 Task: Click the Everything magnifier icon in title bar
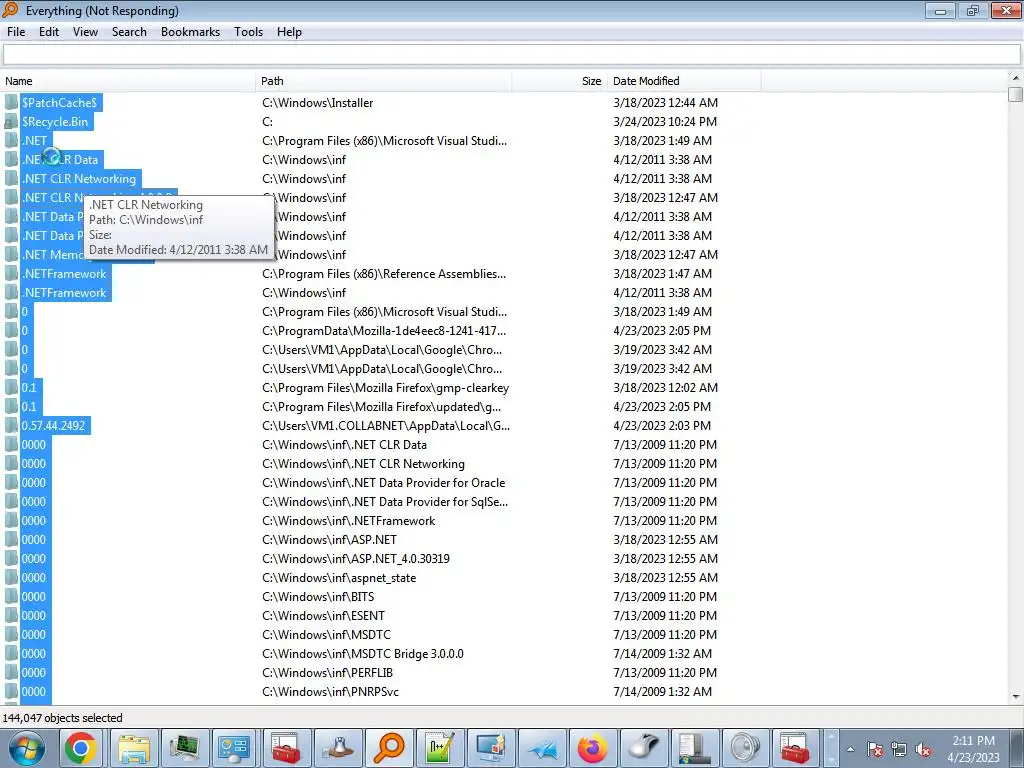tap(10, 10)
